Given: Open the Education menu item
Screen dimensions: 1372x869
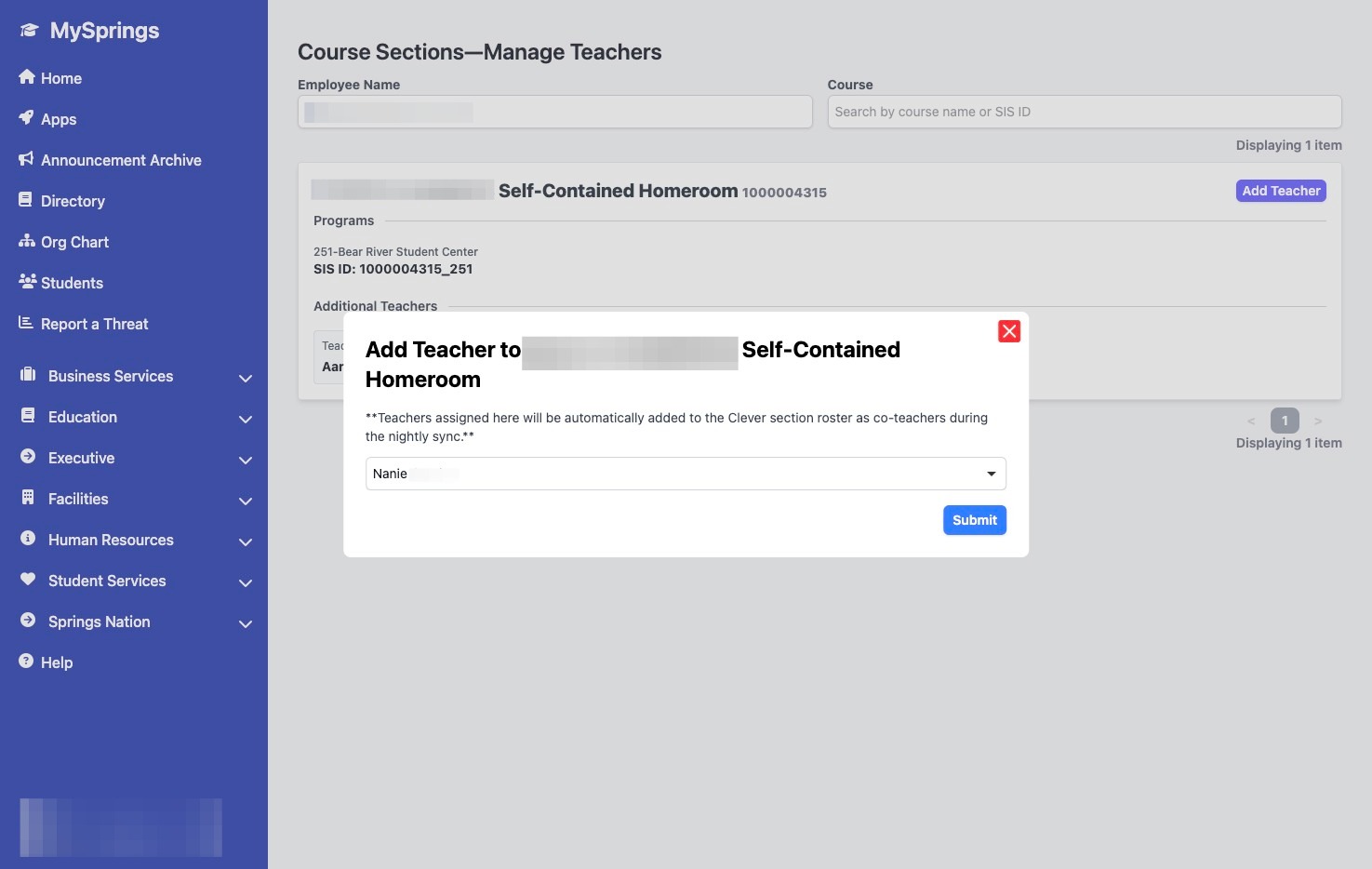Looking at the screenshot, I should (83, 417).
